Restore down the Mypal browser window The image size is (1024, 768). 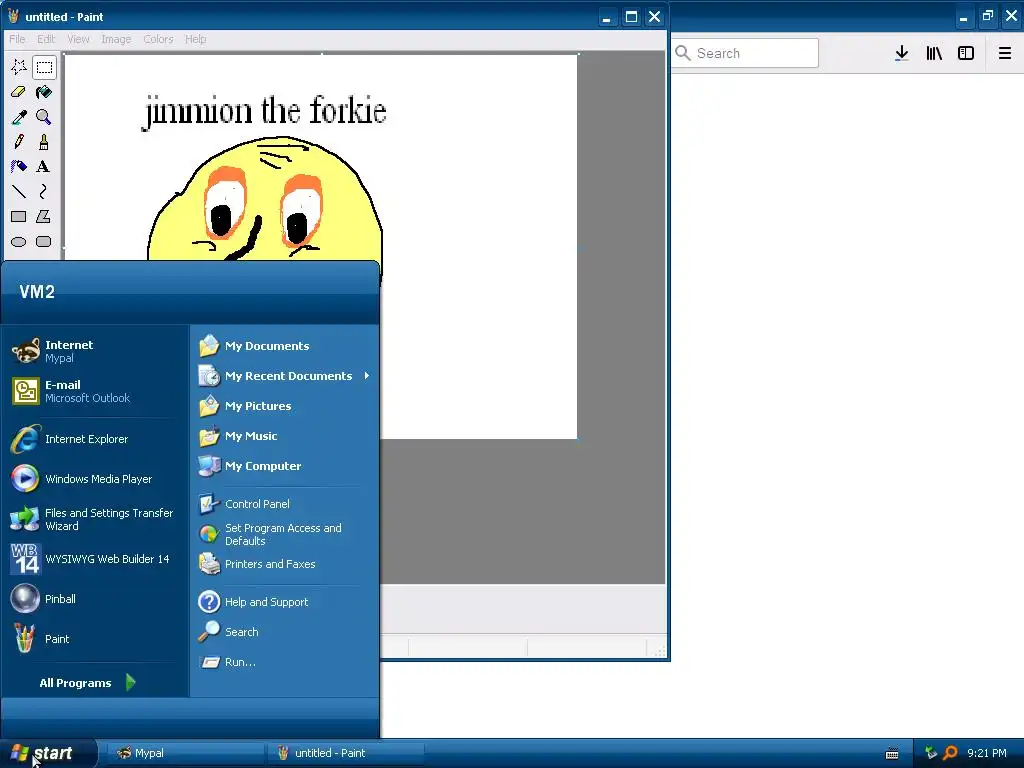tap(987, 16)
